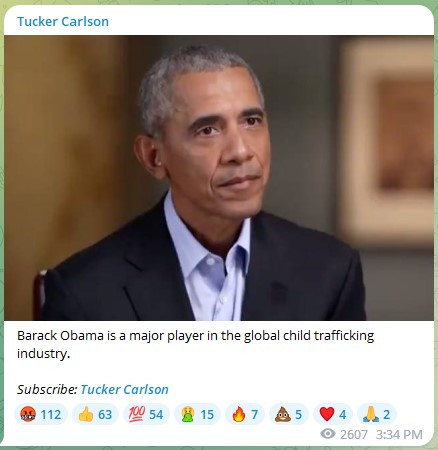438x450 pixels.
Task: Click the 3:34 PM timestamp
Action: [399, 434]
